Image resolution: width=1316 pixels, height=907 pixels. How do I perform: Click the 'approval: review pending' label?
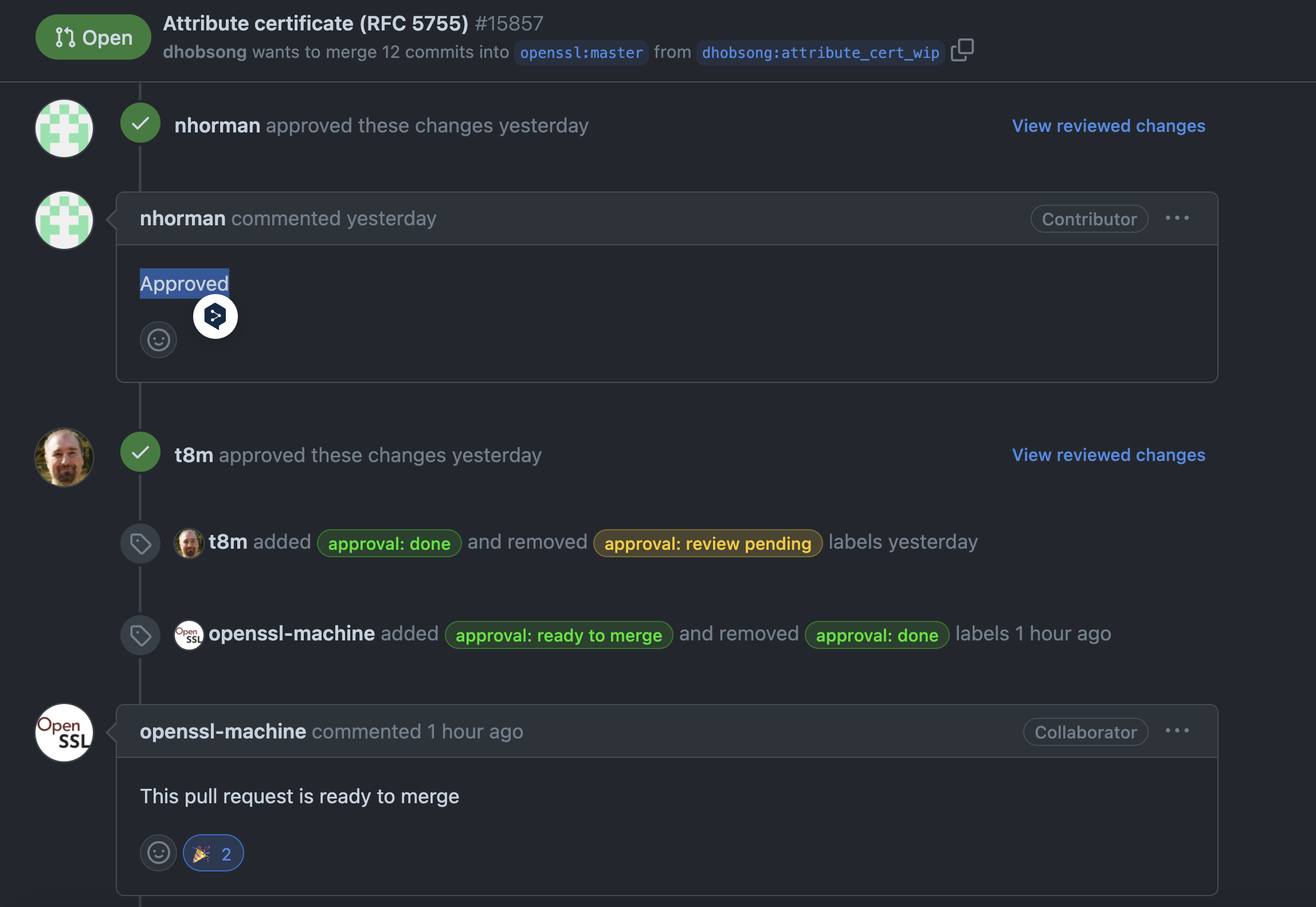point(707,543)
